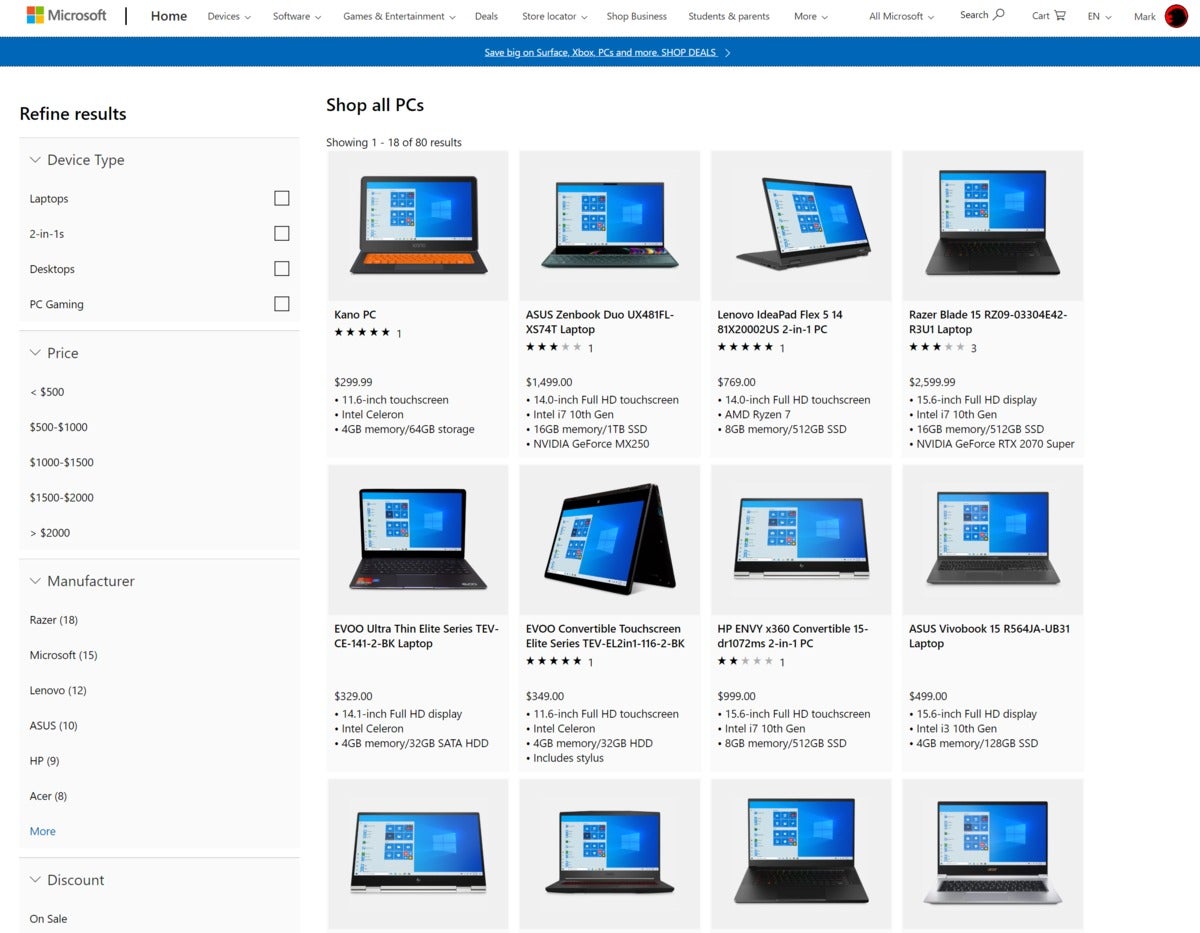1200x933 pixels.
Task: Open the More navigation dropdown
Action: pyautogui.click(x=811, y=16)
